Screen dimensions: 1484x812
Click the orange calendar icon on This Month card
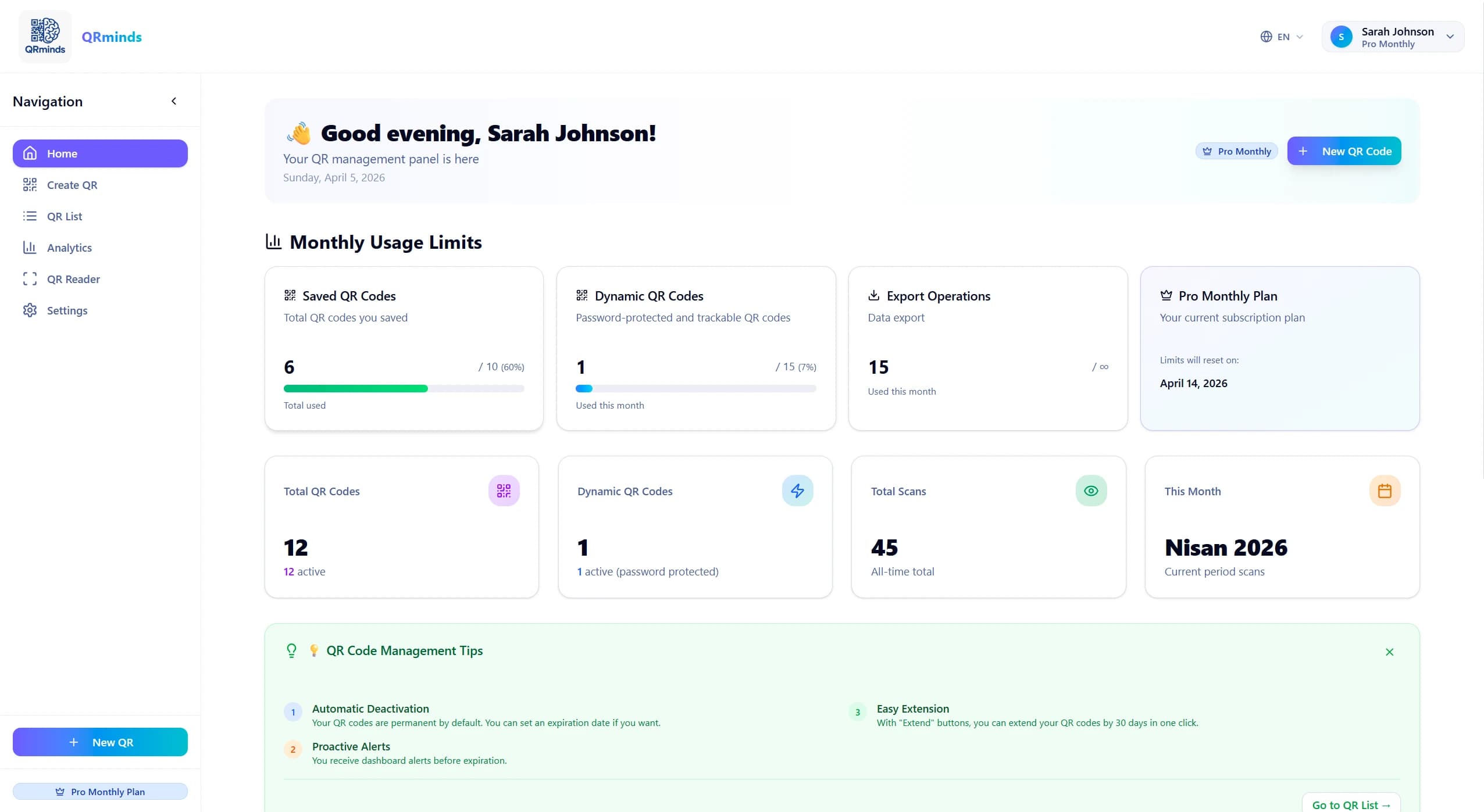click(x=1385, y=491)
